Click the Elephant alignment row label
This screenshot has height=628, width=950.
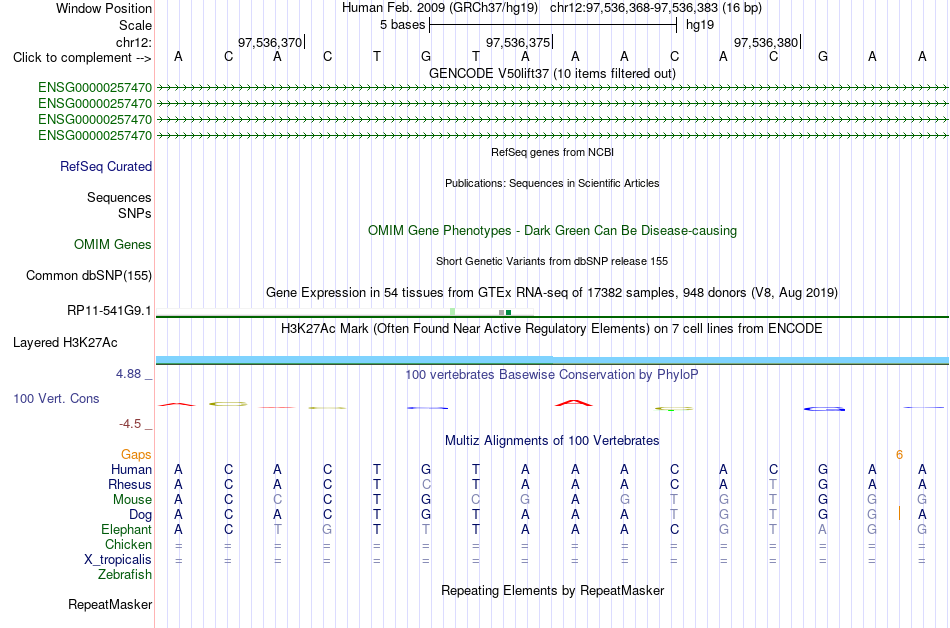127,530
